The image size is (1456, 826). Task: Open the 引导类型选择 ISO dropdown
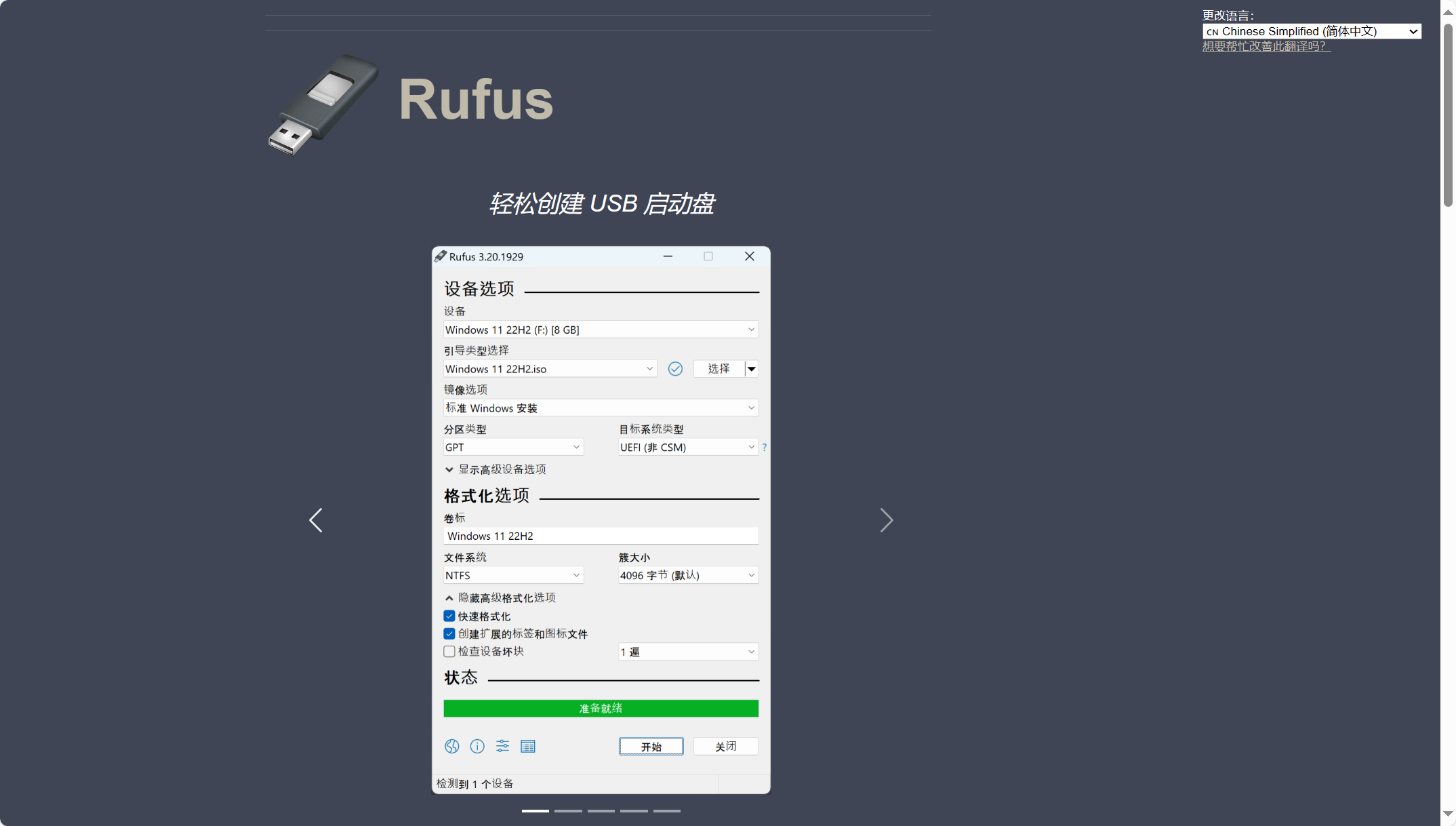coord(550,368)
